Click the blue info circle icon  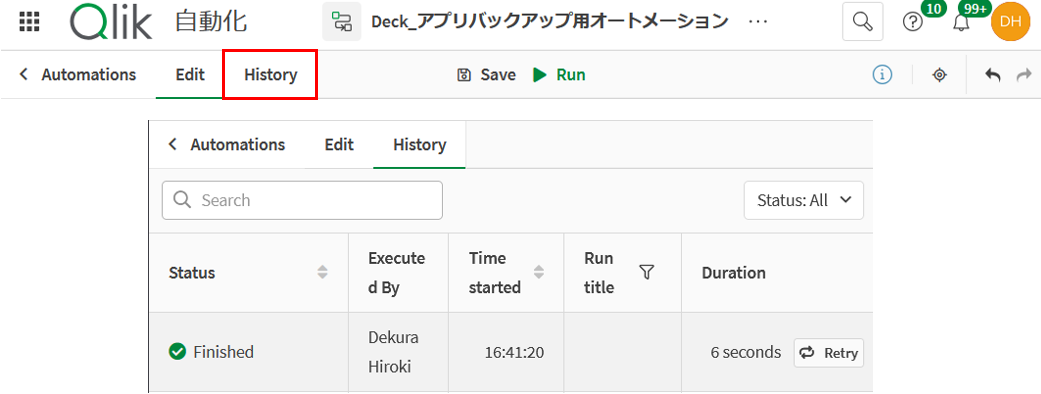pos(882,75)
